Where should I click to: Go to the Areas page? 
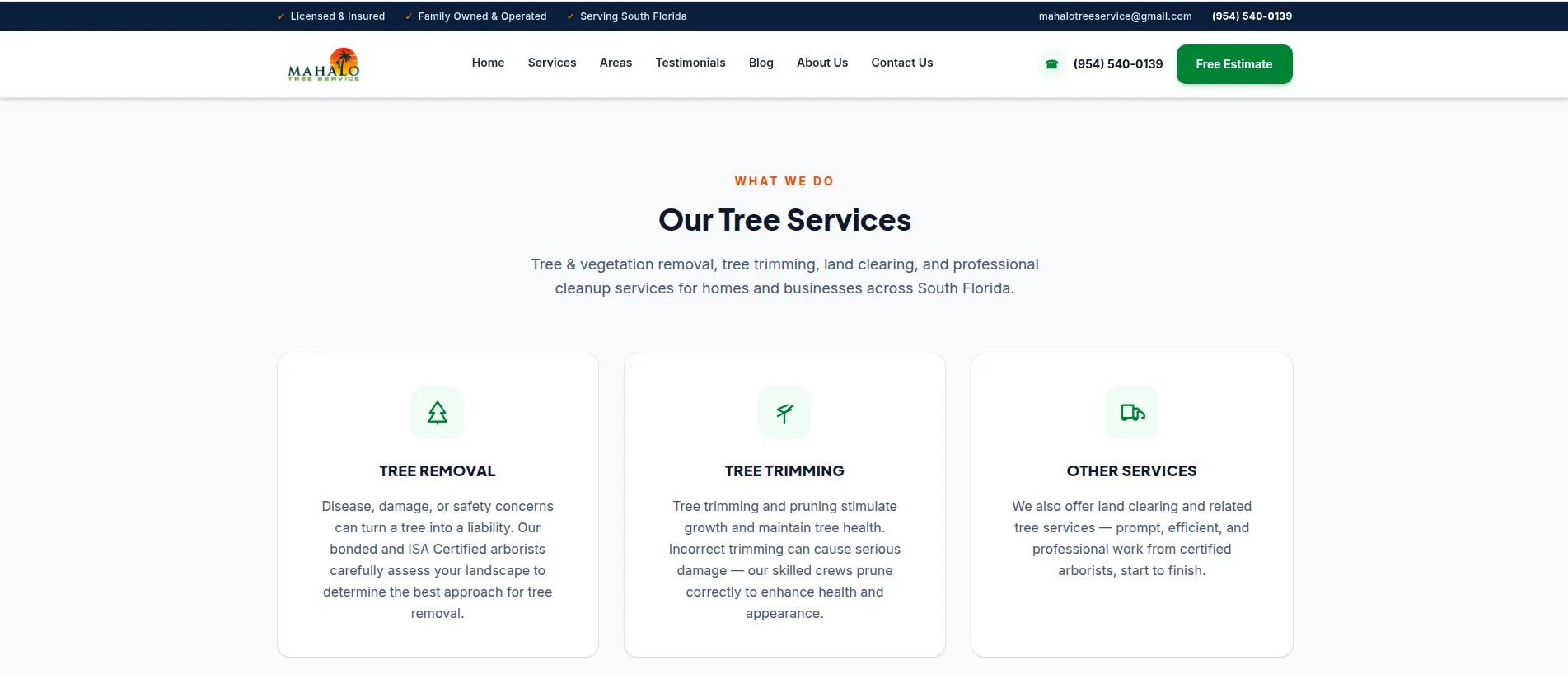point(615,63)
